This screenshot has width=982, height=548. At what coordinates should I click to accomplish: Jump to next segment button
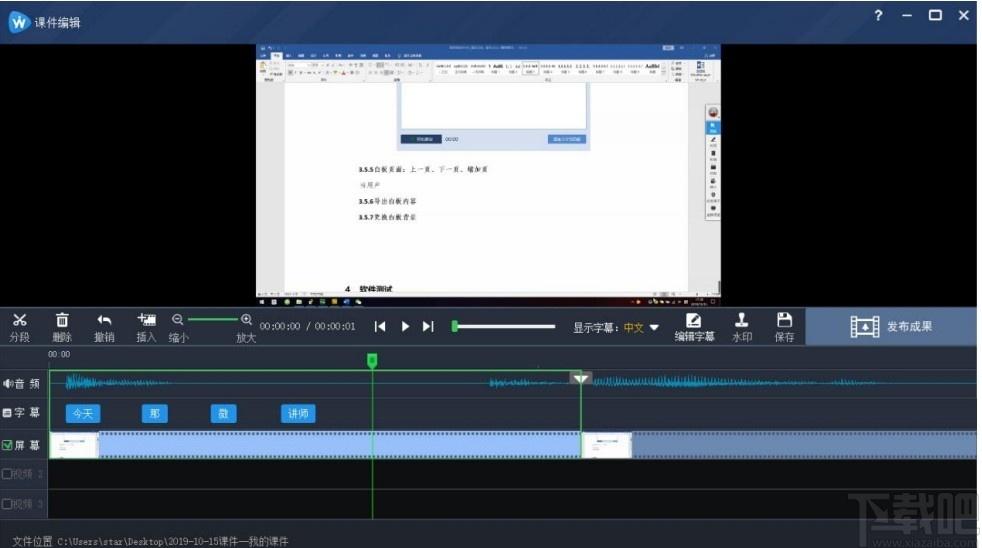tap(428, 326)
